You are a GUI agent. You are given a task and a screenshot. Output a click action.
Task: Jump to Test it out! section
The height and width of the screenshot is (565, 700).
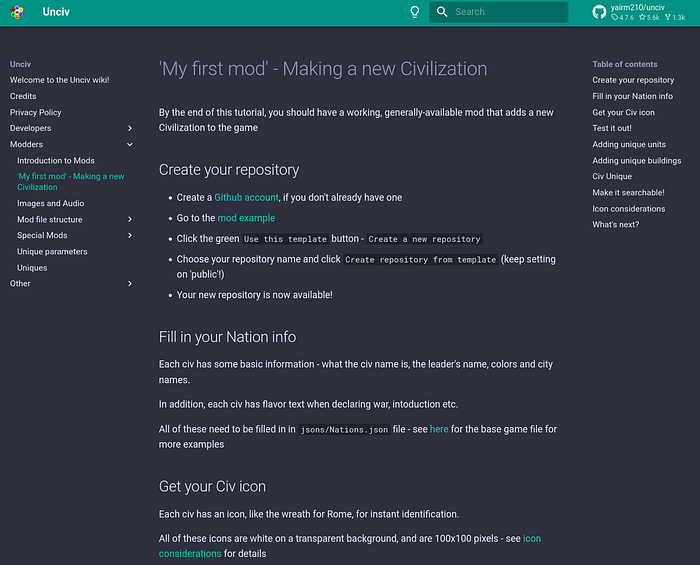point(612,129)
